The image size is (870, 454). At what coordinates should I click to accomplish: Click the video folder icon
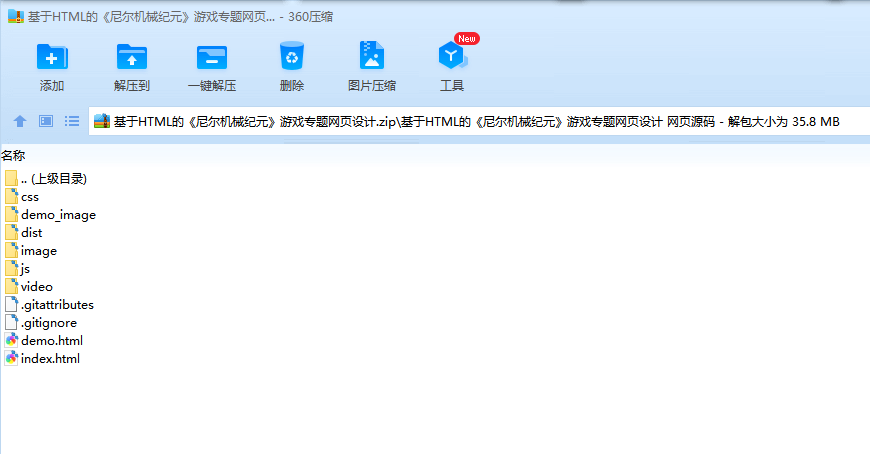point(11,286)
